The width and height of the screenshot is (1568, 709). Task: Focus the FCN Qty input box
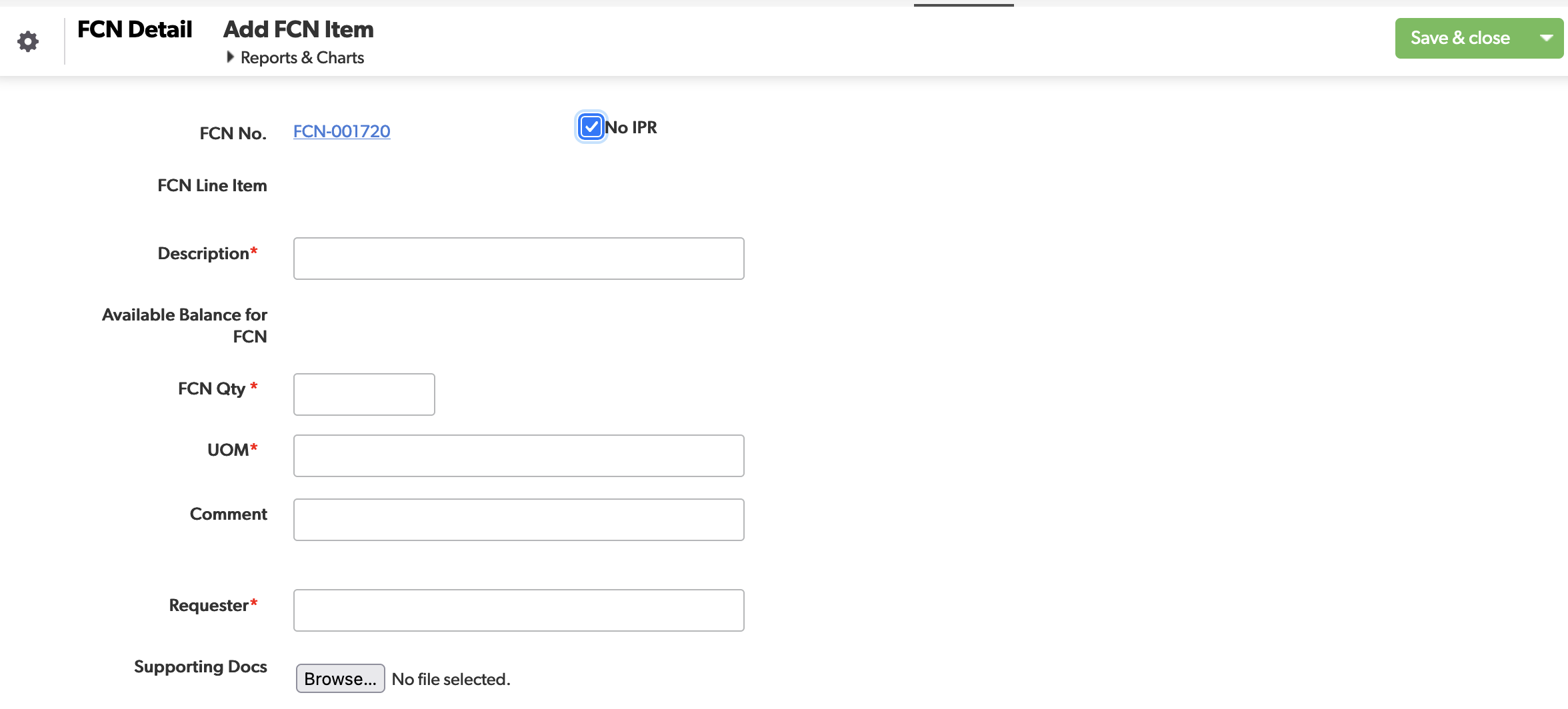point(364,394)
